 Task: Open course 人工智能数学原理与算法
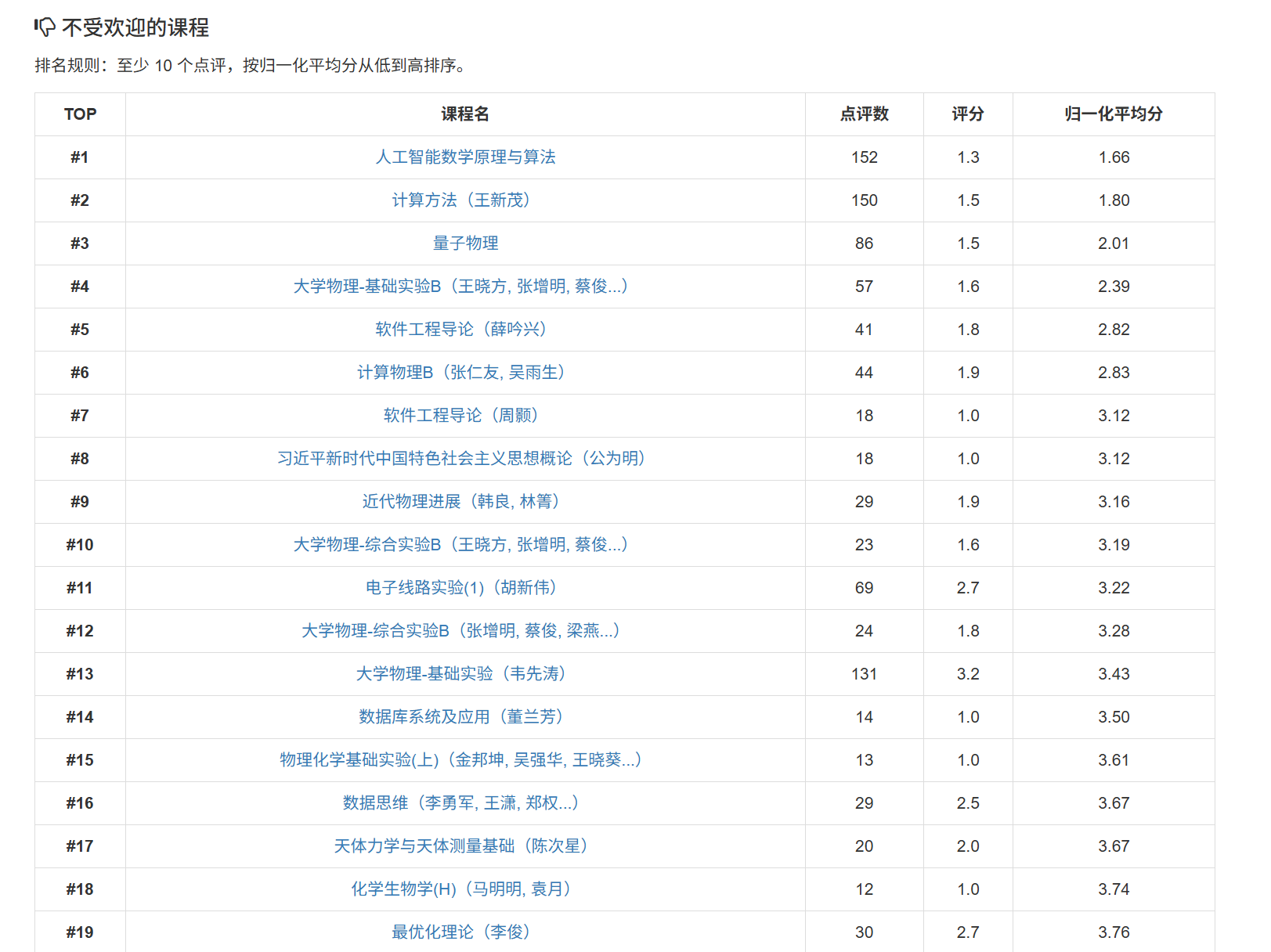click(465, 157)
